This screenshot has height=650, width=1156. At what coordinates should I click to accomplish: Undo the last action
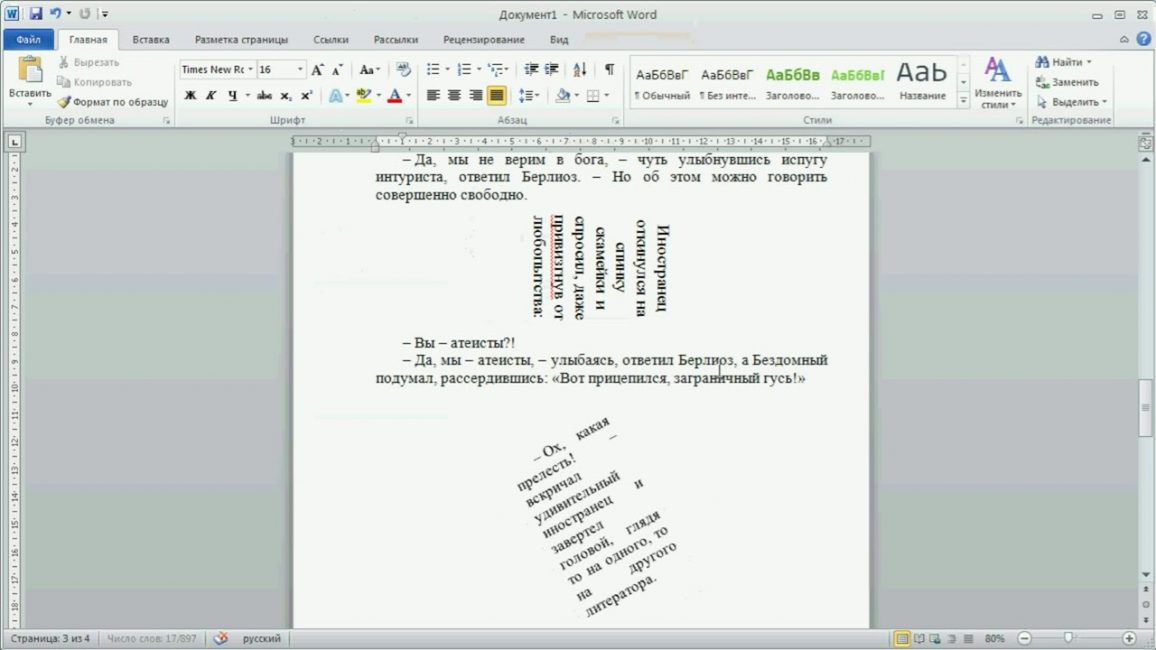[x=55, y=13]
